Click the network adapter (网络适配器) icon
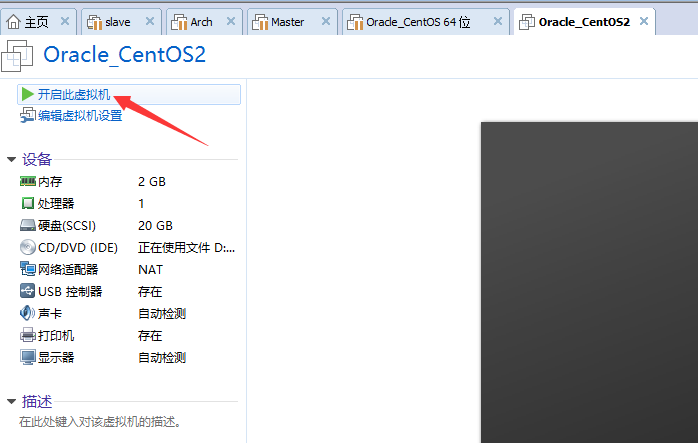Image resolution: width=698 pixels, height=443 pixels. (x=28, y=269)
